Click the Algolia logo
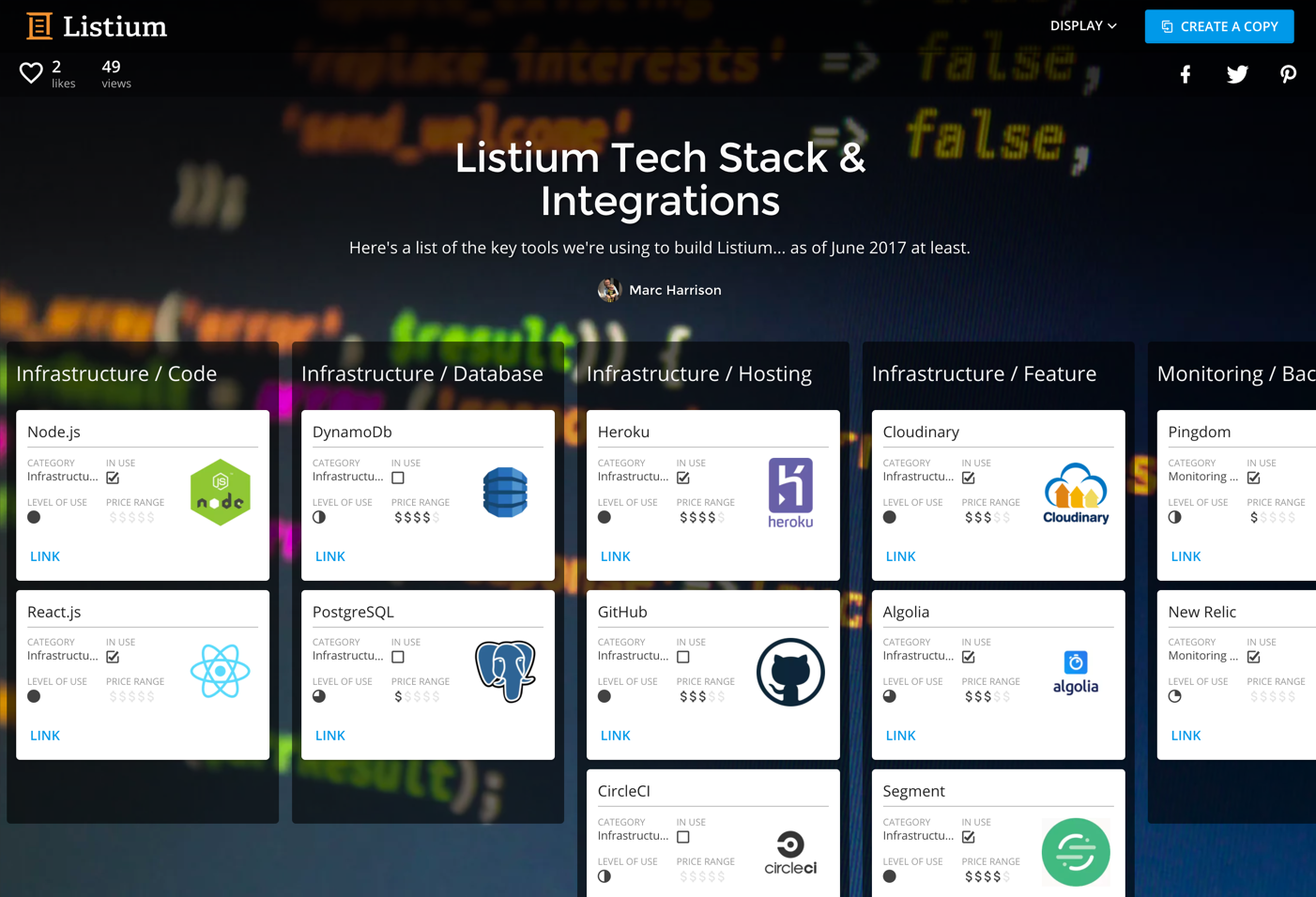 pyautogui.click(x=1076, y=672)
